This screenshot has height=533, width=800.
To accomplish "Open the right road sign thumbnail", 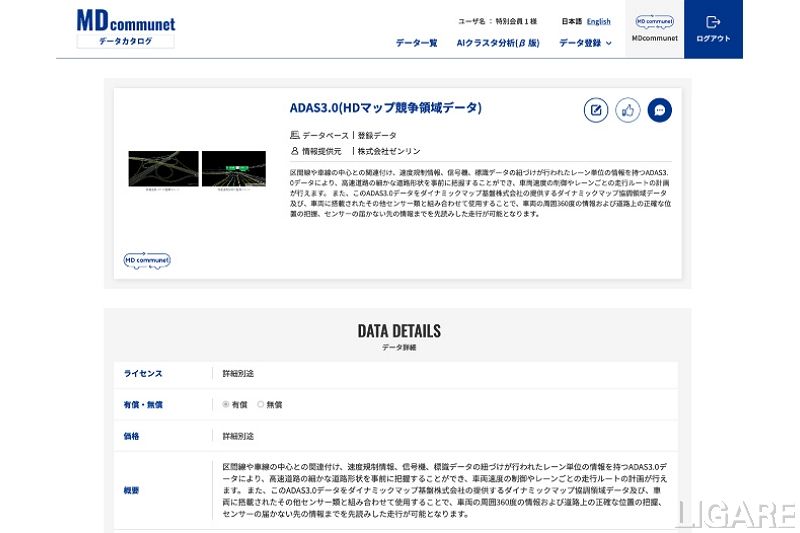I will point(234,169).
